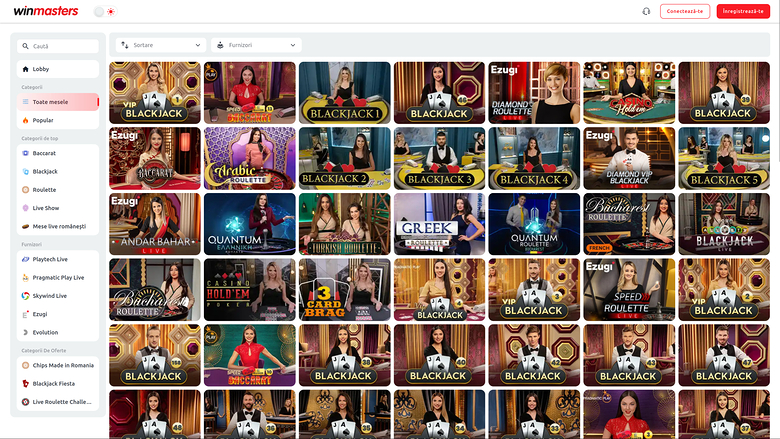780x439 pixels.
Task: Open Ezugi Speed Roulette tile
Action: click(629, 290)
